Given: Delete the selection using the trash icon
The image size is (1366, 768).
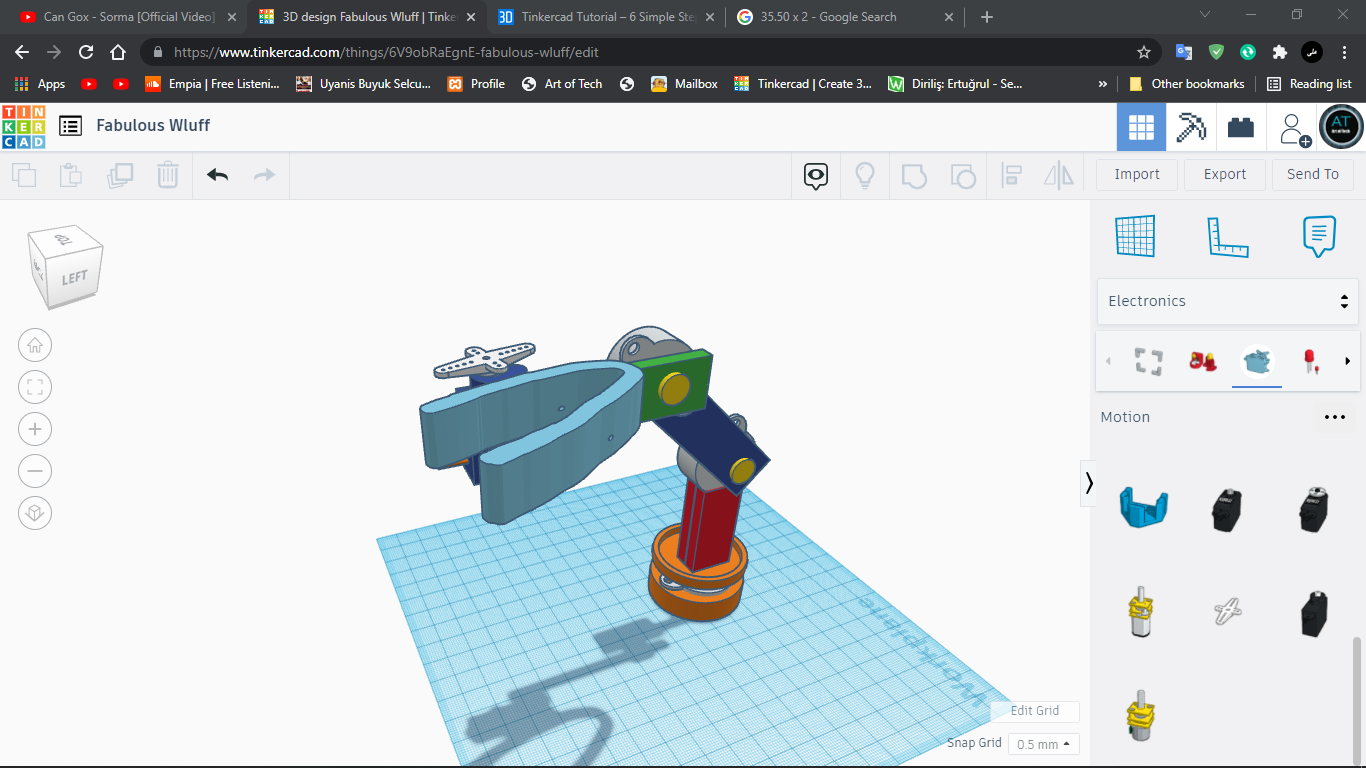Looking at the screenshot, I should 167,174.
